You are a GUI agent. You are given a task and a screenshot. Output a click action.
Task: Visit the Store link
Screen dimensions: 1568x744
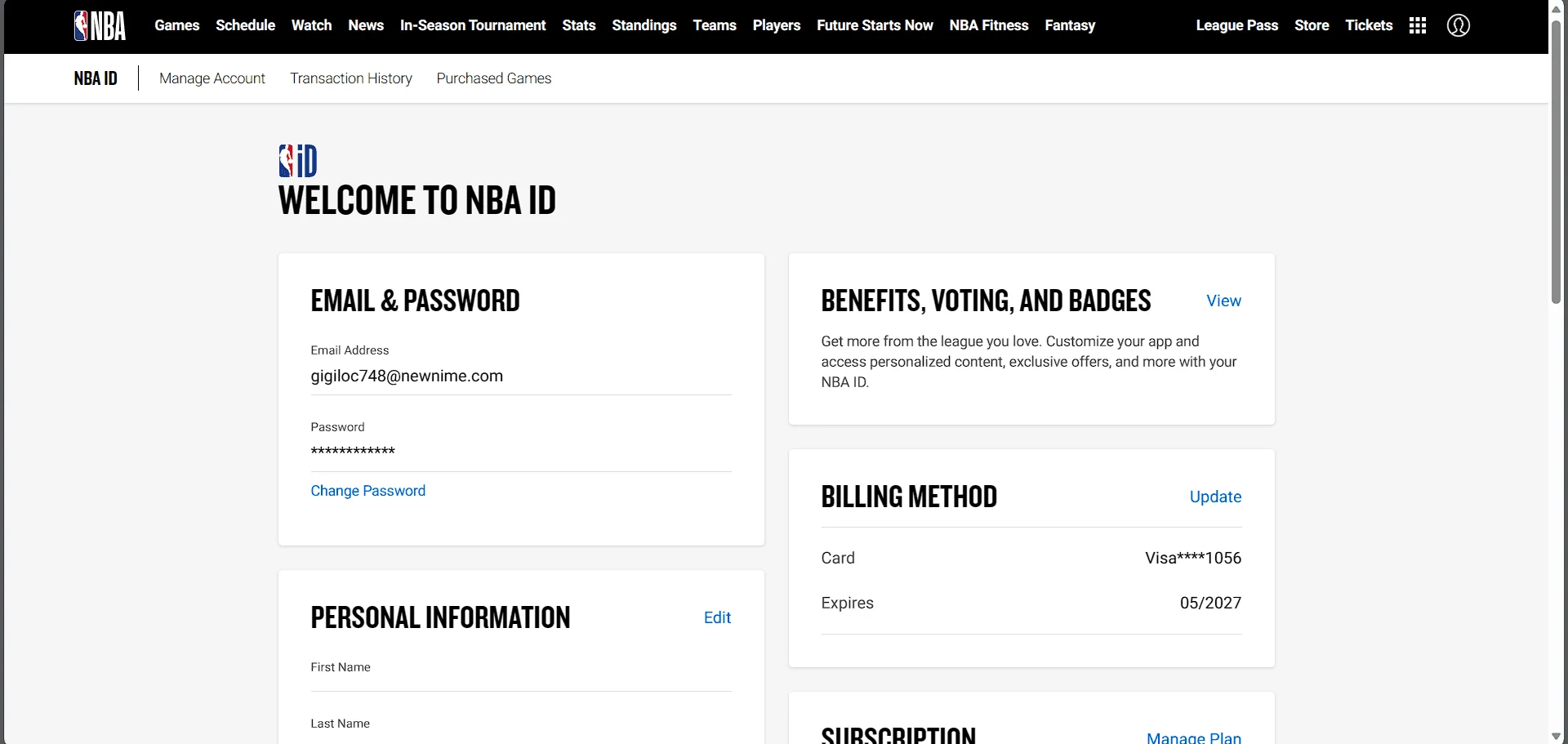point(1312,25)
